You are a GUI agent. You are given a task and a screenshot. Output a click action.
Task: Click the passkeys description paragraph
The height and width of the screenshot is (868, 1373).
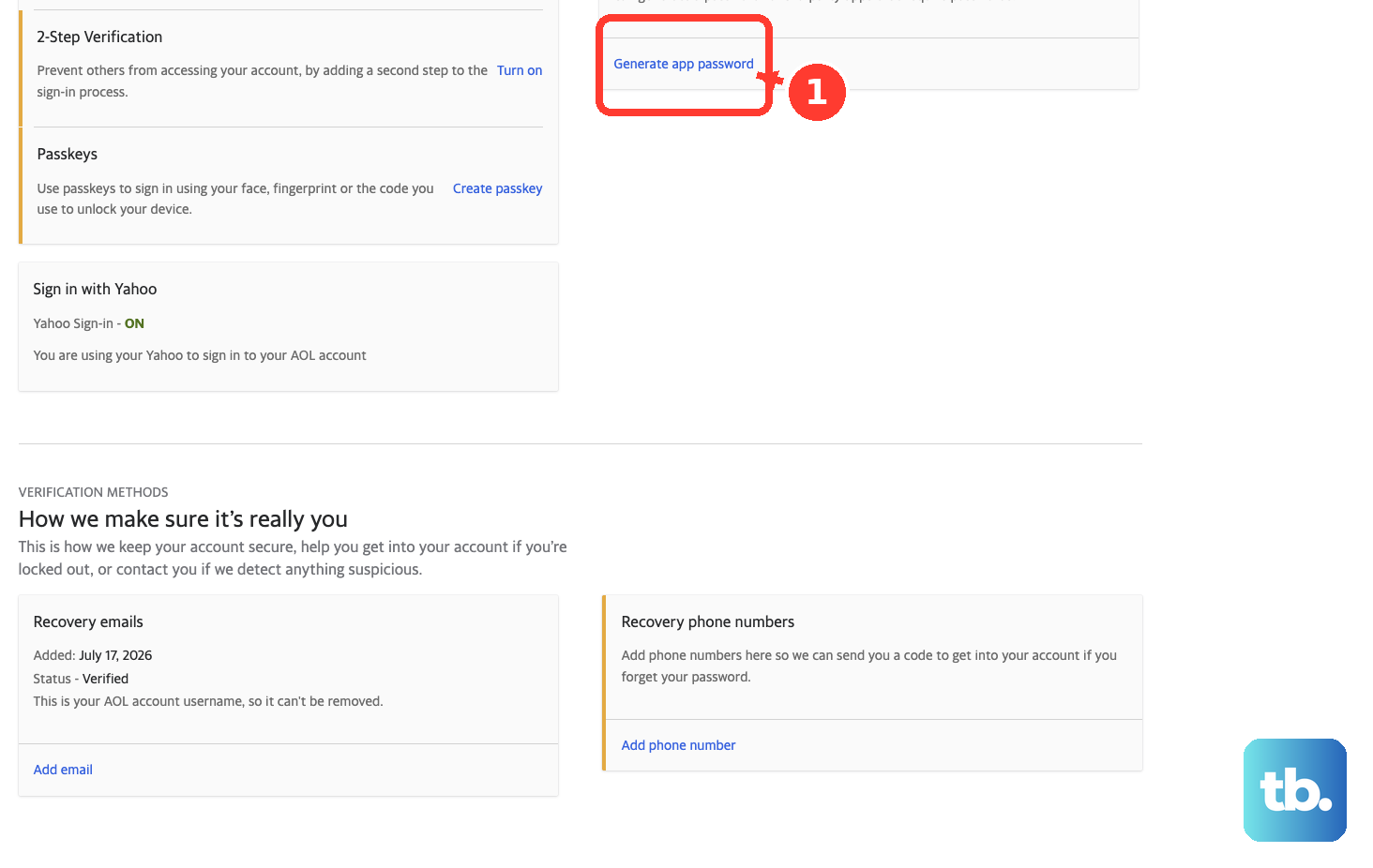pyautogui.click(x=235, y=199)
